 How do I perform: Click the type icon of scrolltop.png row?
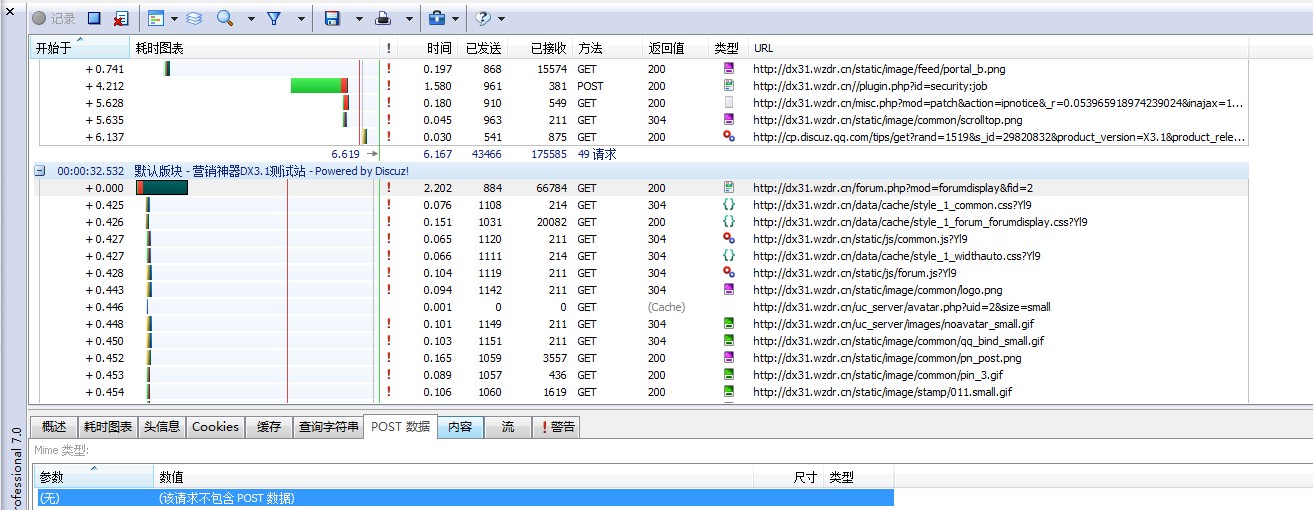tap(729, 120)
